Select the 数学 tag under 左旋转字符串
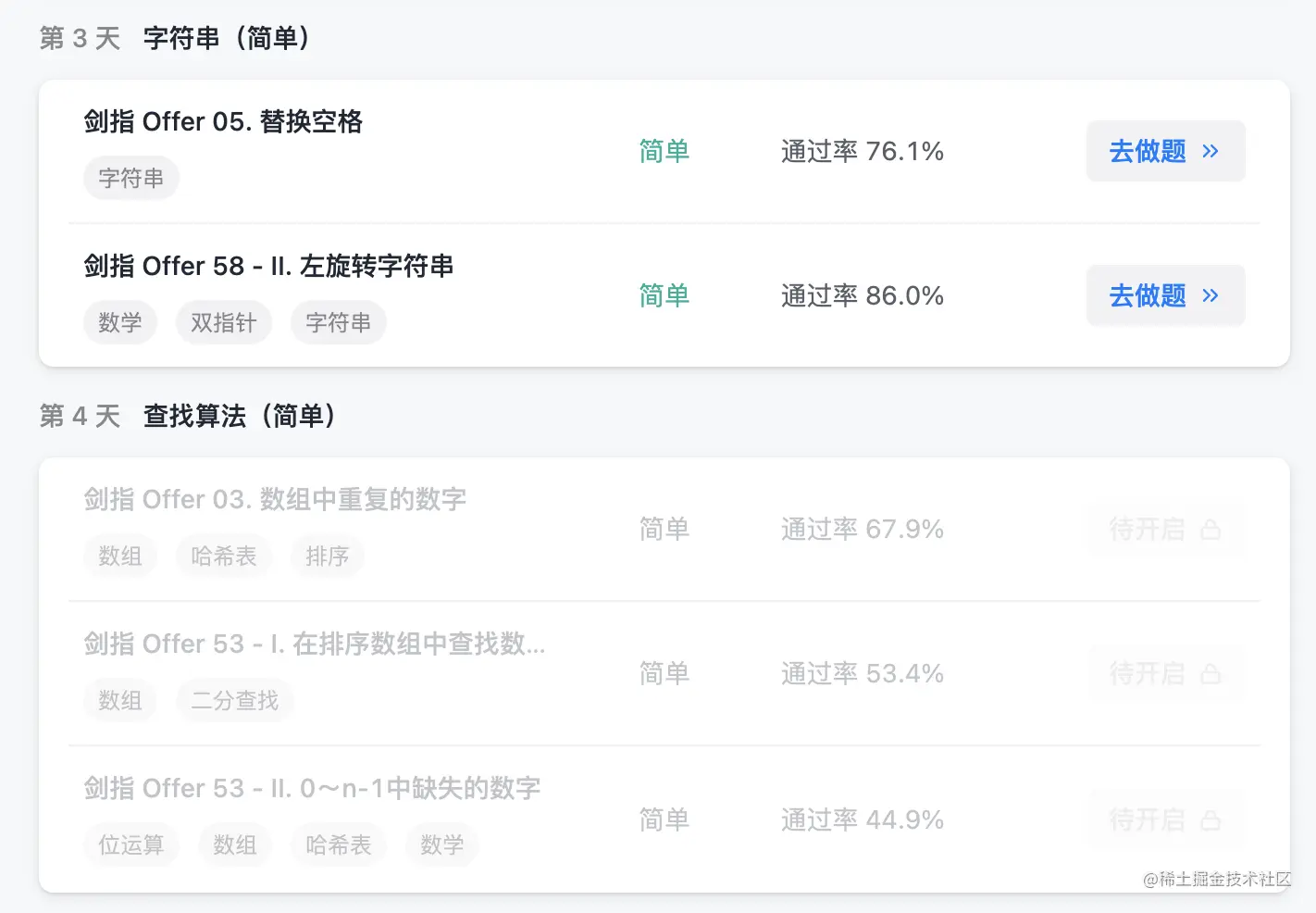This screenshot has height=913, width=1316. pyautogui.click(x=120, y=322)
